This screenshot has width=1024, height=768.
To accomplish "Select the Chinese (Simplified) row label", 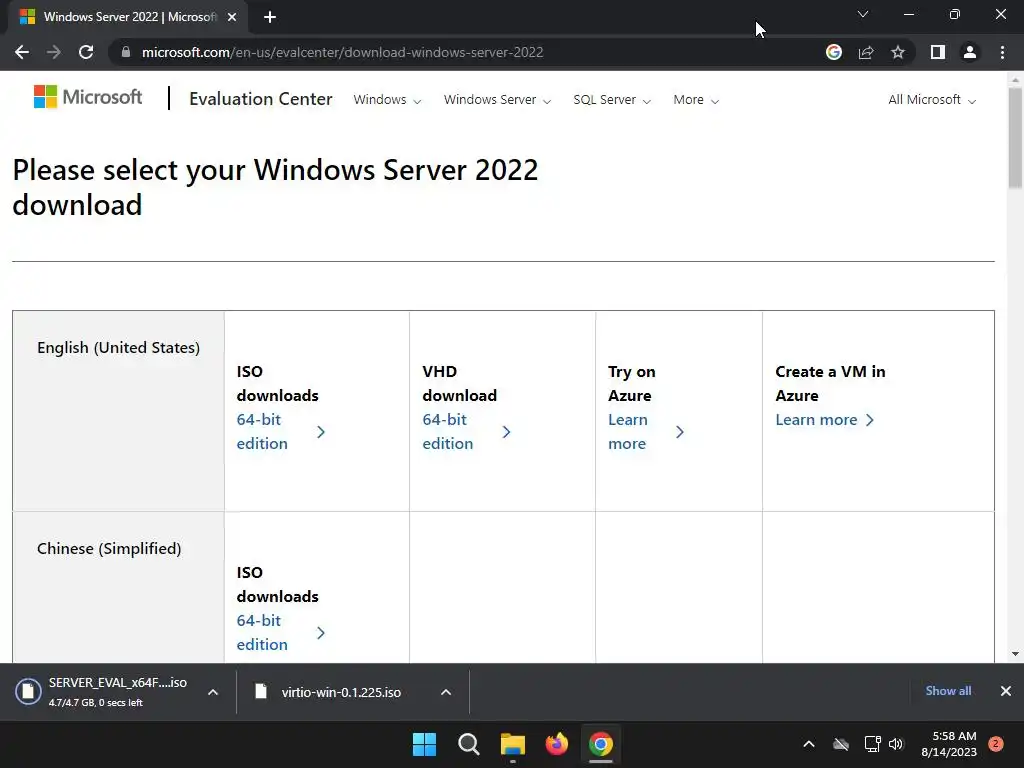I will [x=109, y=549].
